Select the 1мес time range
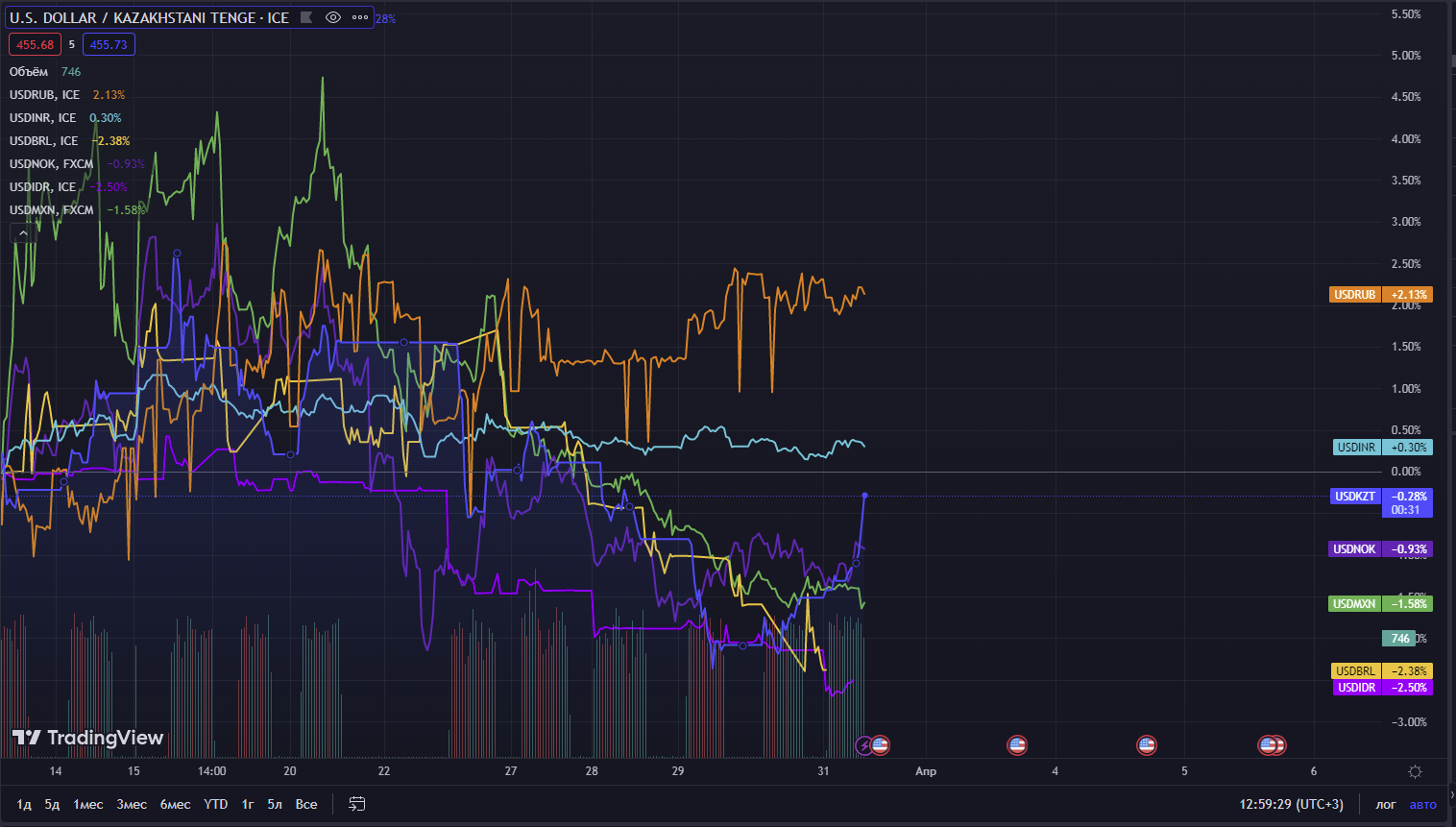Viewport: 1456px width, 827px height. (87, 804)
